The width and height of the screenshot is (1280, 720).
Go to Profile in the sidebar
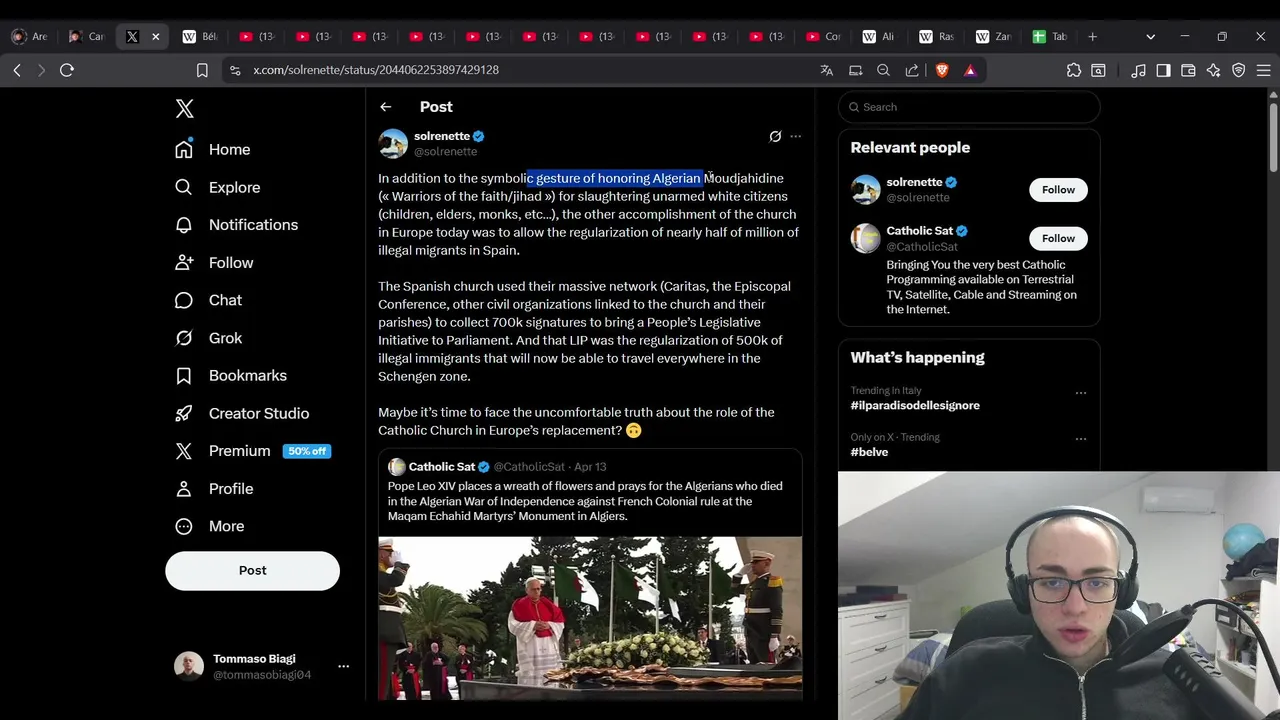214,488
